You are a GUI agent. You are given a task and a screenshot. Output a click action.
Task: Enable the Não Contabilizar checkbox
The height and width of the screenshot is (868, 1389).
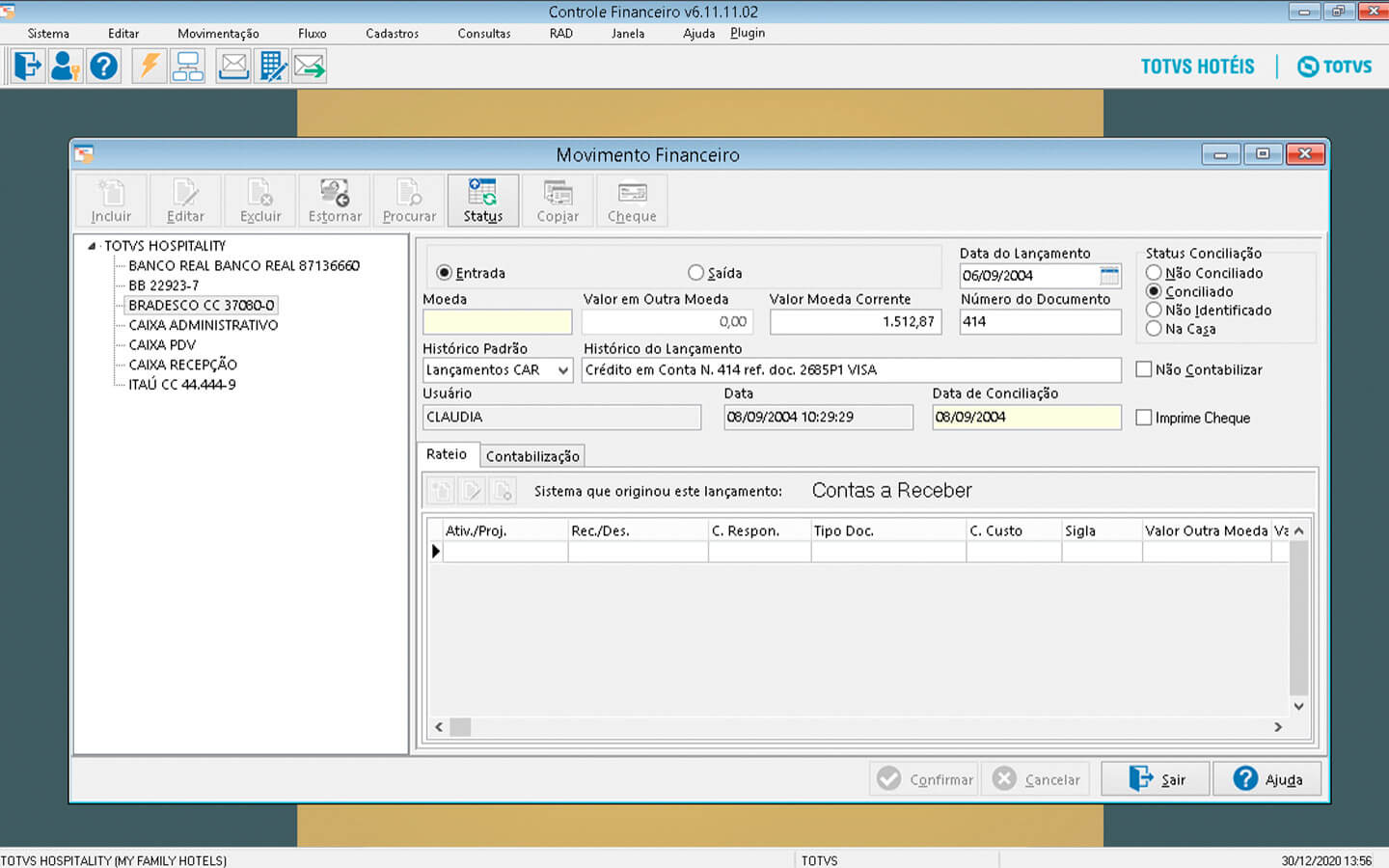pyautogui.click(x=1144, y=369)
